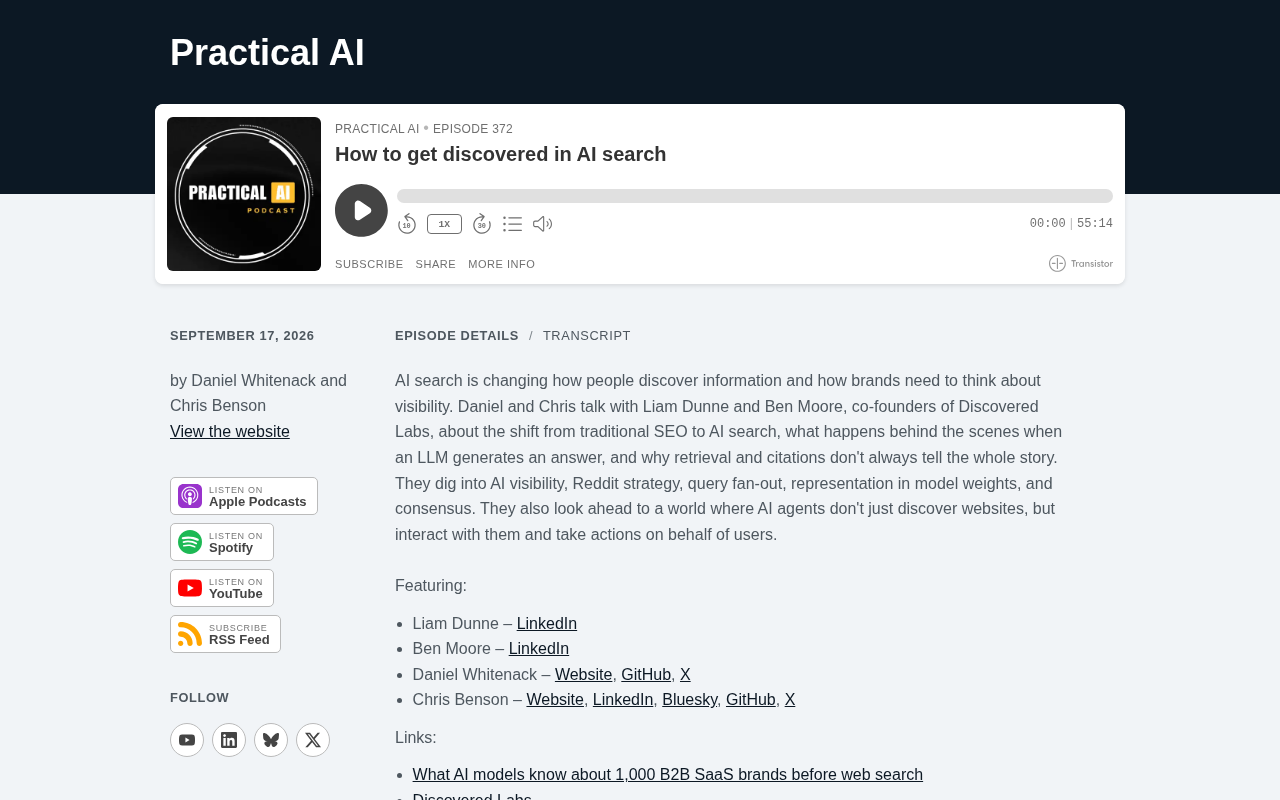Visit Daniel Whitenack's Website link

(x=584, y=675)
